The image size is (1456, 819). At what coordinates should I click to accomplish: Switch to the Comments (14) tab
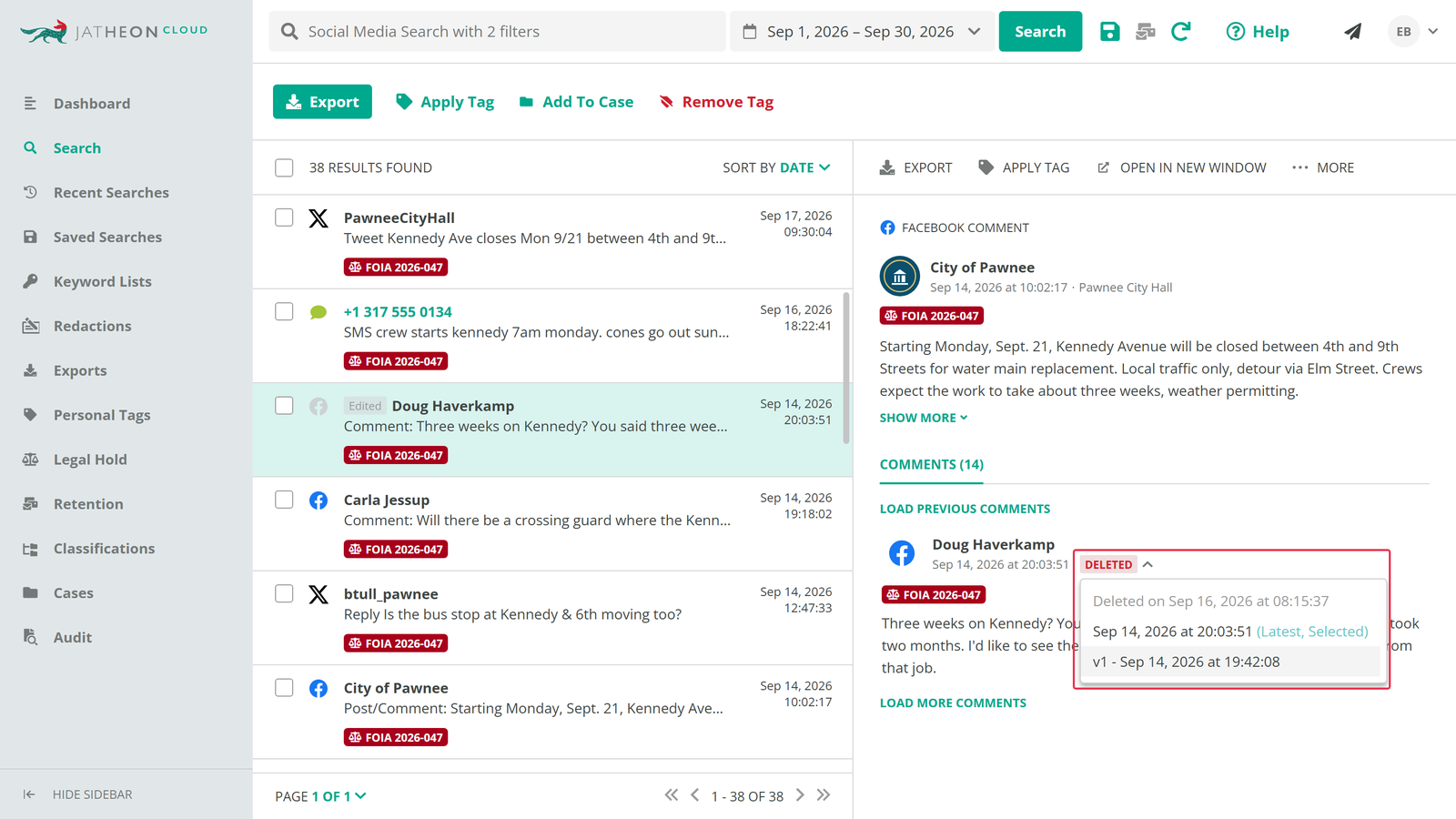tap(931, 465)
